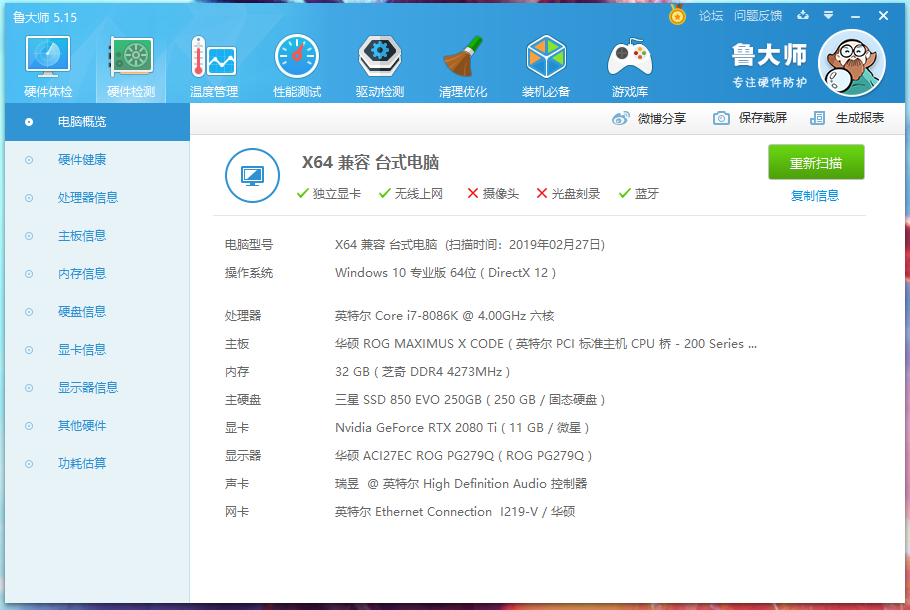The height and width of the screenshot is (610, 910).
Task: Click Windows 10 专业版 64位 text
Action: (x=445, y=273)
